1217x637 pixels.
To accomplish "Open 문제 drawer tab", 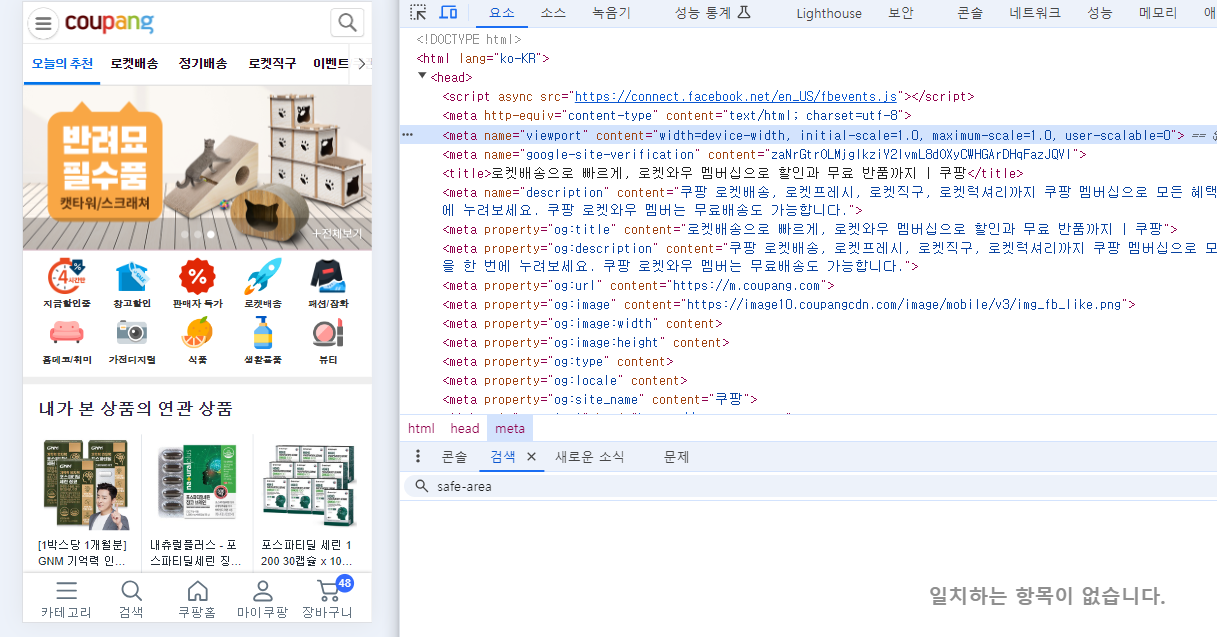I will [x=677, y=456].
